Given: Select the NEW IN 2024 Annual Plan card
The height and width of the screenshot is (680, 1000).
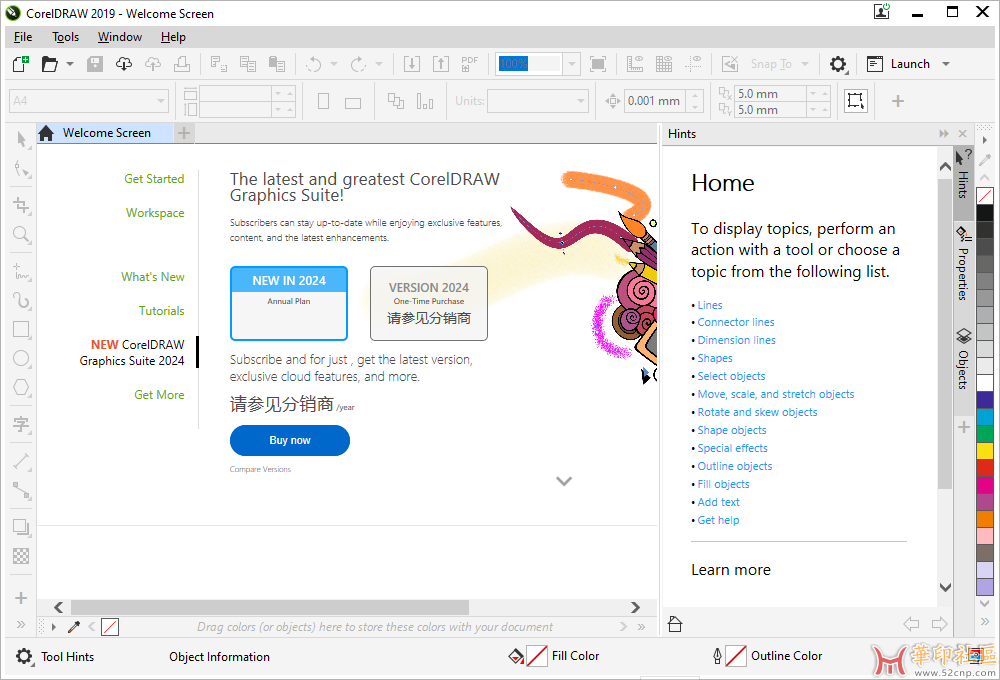Looking at the screenshot, I should pyautogui.click(x=289, y=304).
